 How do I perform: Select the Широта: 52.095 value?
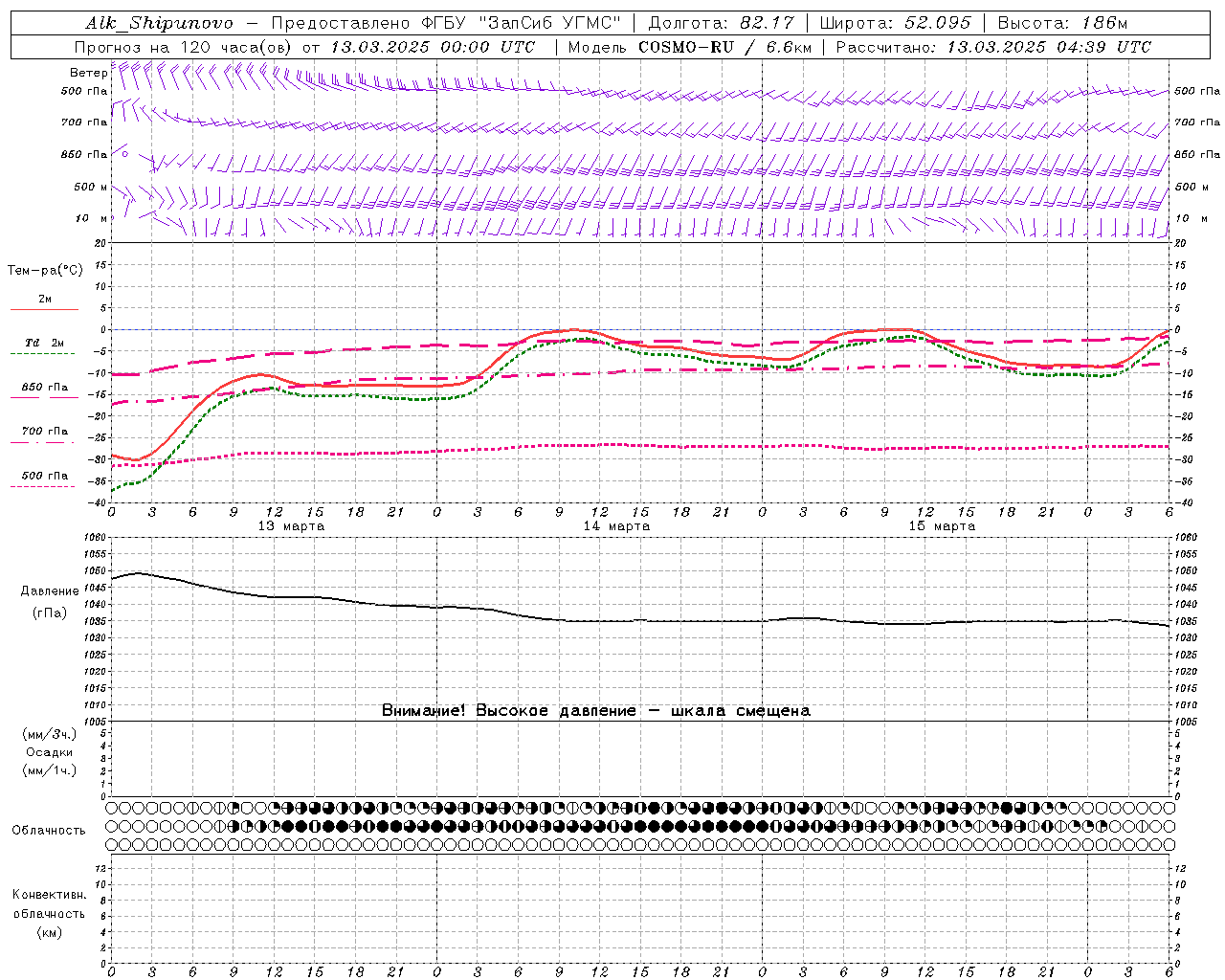coord(896,23)
